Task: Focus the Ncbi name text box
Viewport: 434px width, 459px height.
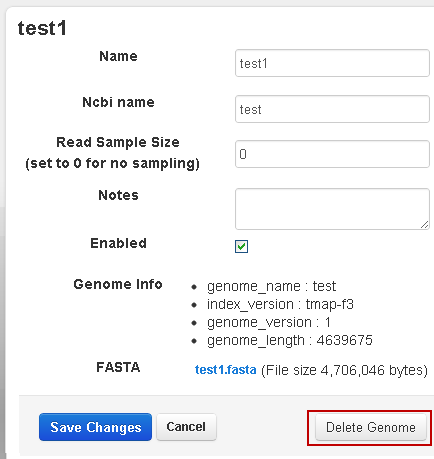Action: (x=332, y=109)
